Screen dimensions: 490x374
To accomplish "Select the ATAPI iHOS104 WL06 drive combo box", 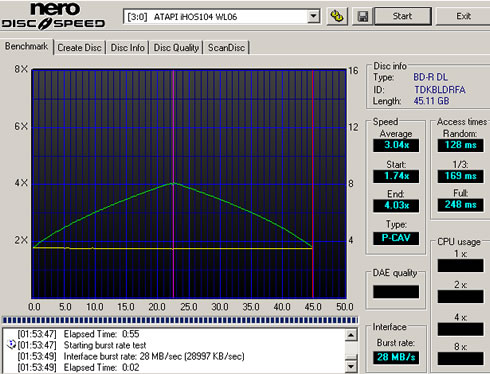I will pos(222,16).
